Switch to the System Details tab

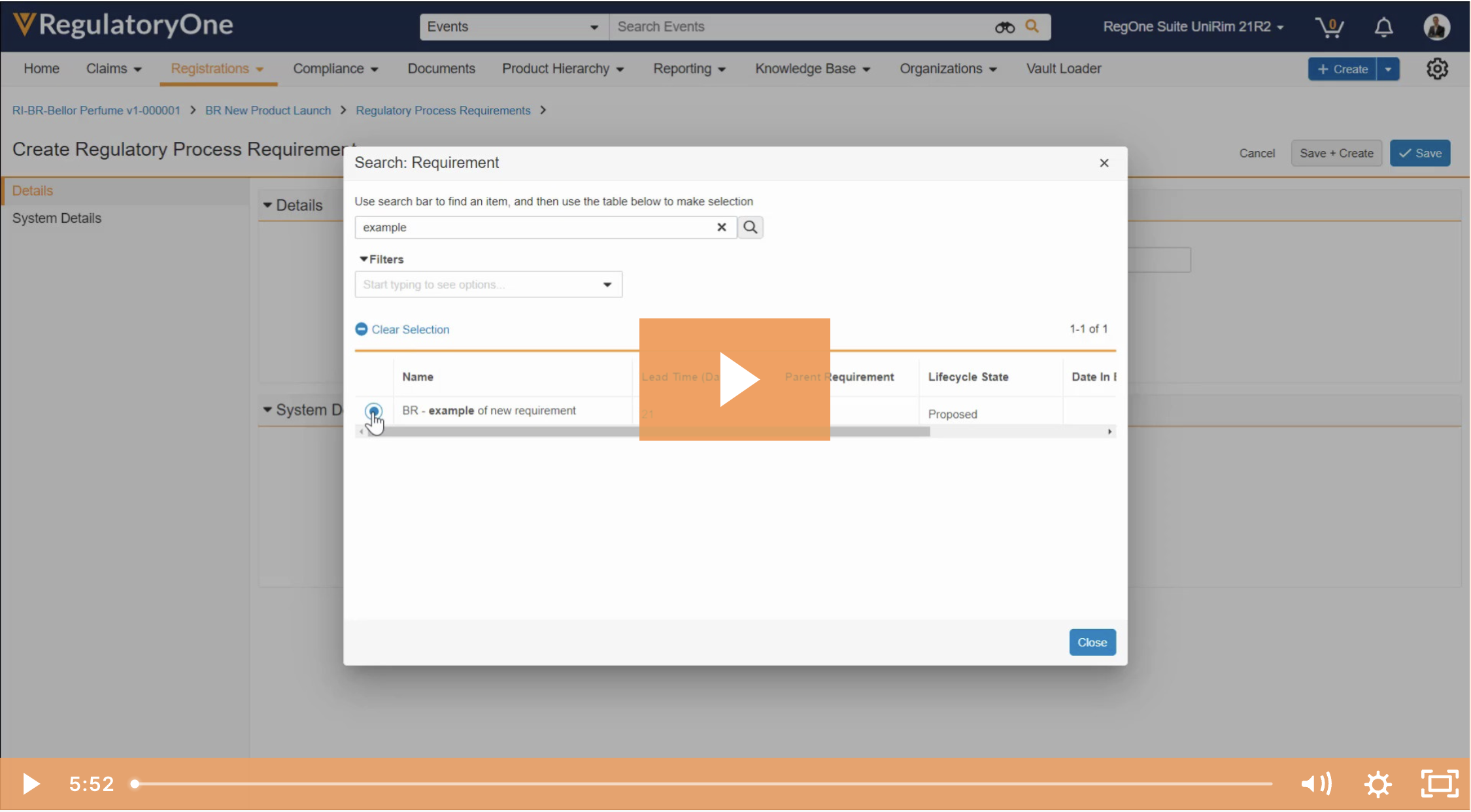pyautogui.click(x=57, y=218)
